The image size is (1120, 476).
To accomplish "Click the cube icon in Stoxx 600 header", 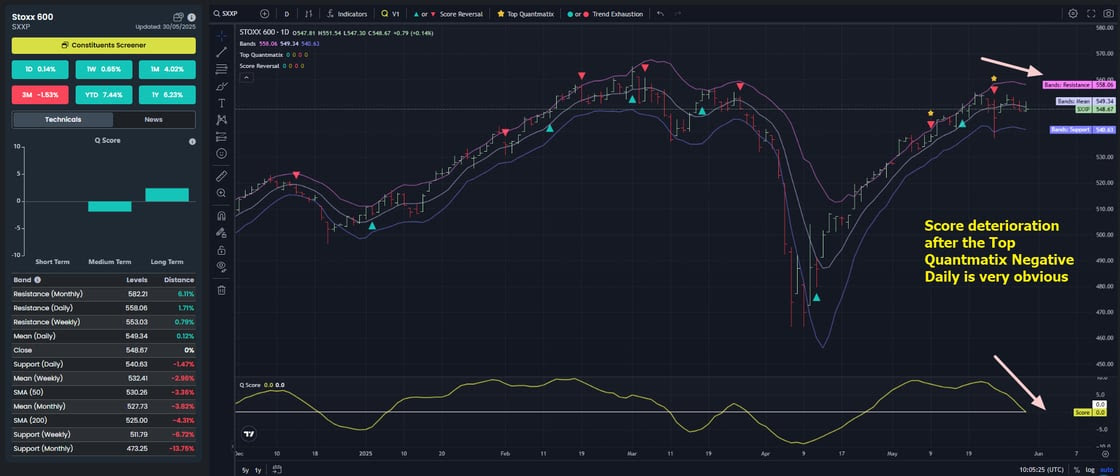I will click(179, 16).
